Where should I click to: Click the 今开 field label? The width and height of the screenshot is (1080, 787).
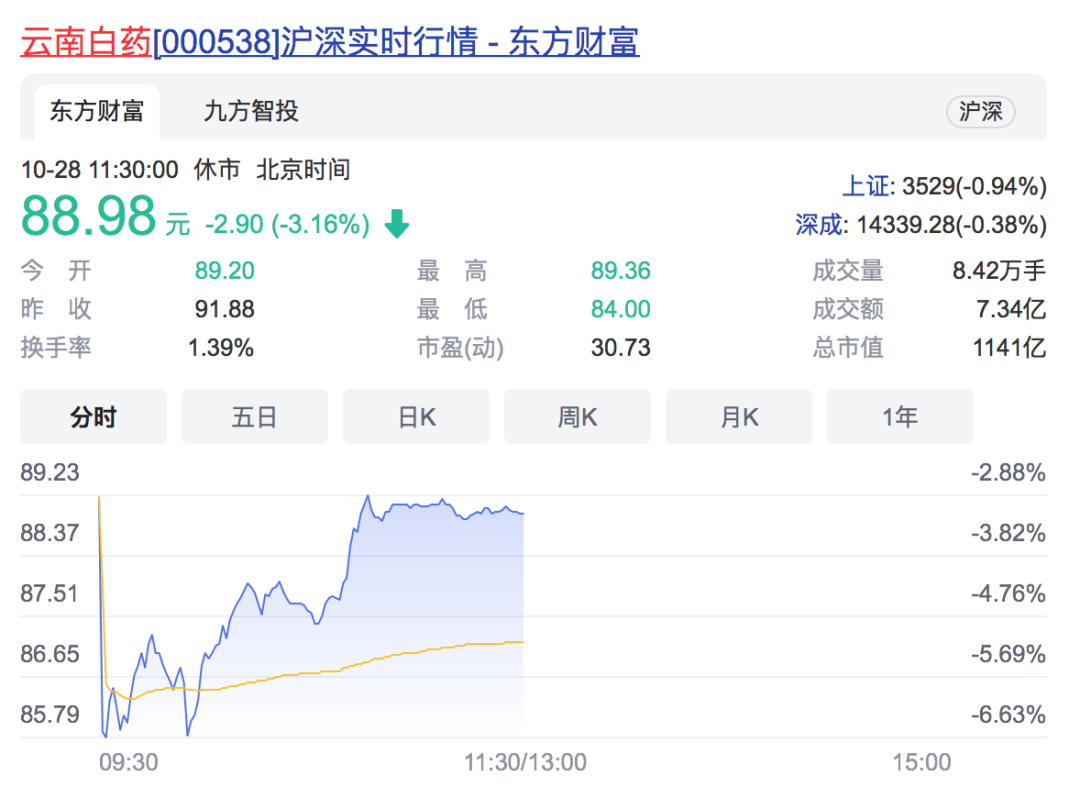(56, 271)
